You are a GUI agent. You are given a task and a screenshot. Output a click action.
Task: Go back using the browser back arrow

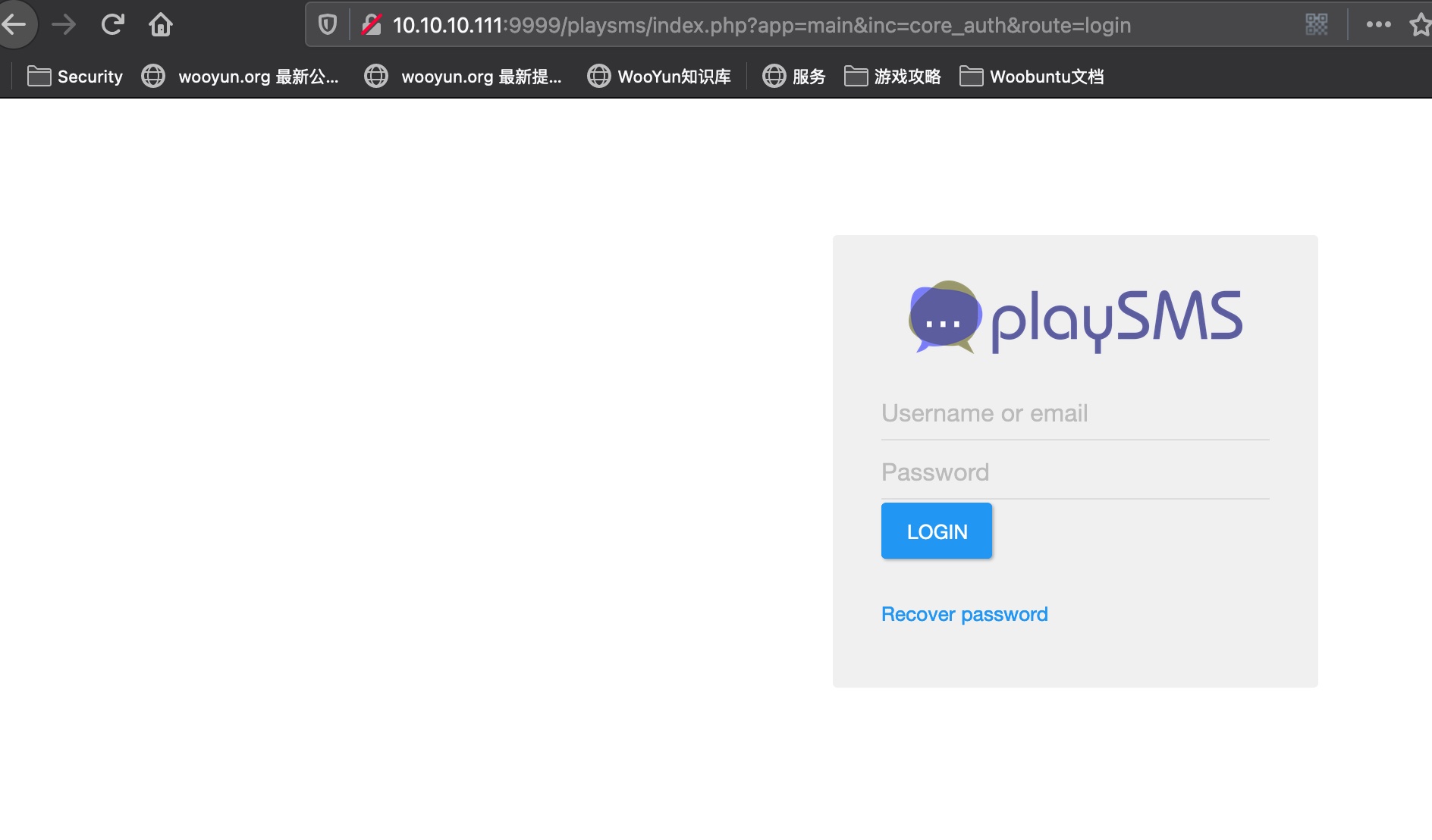pyautogui.click(x=15, y=25)
